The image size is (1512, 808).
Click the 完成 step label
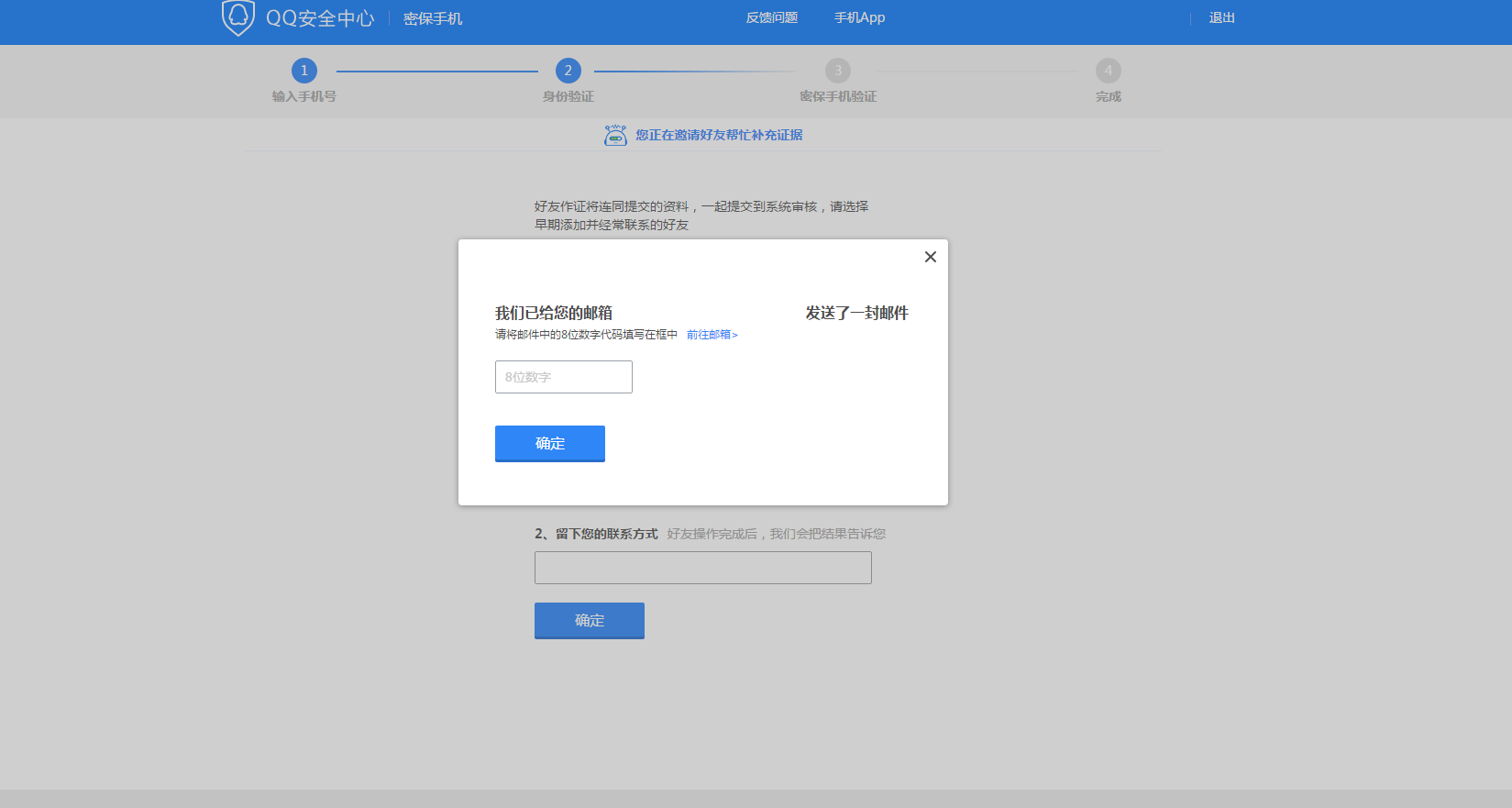(x=1109, y=96)
